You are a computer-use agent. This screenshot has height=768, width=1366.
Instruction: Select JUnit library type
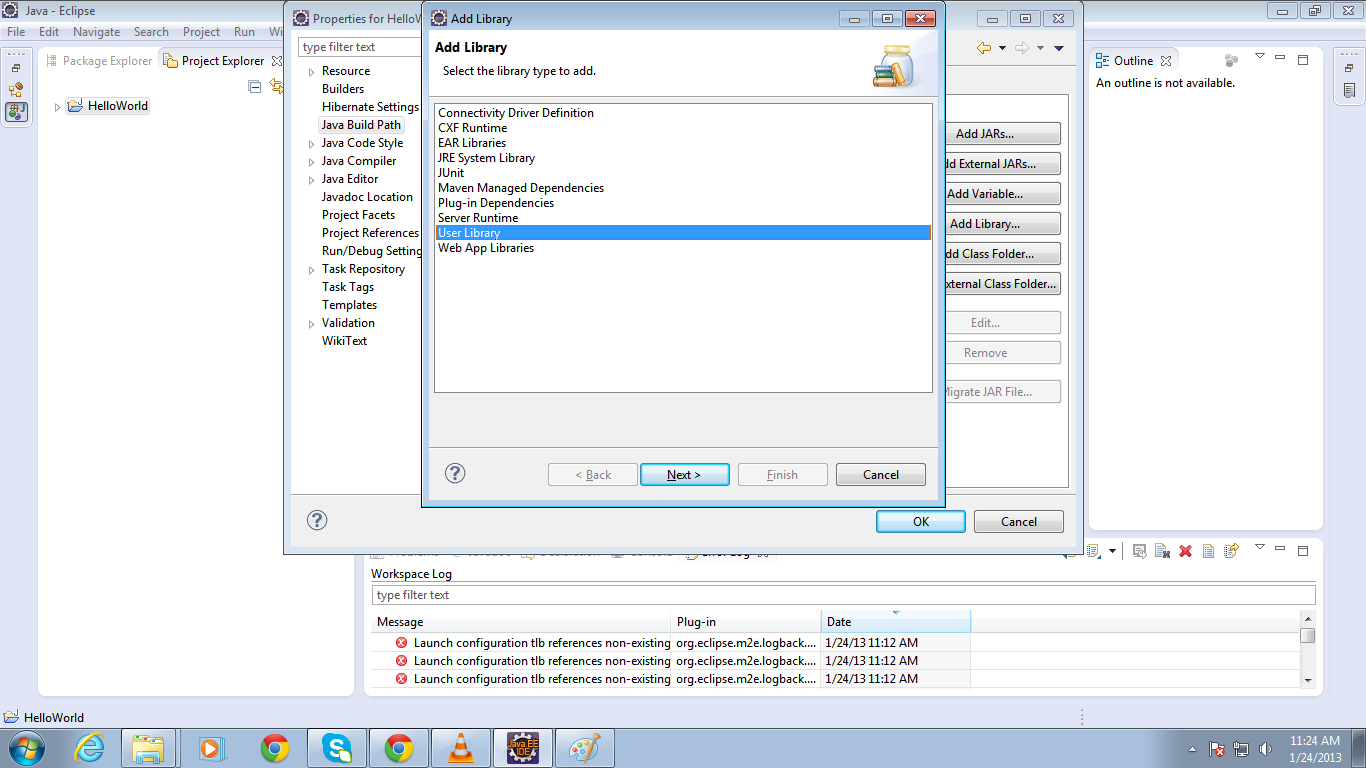pos(451,173)
